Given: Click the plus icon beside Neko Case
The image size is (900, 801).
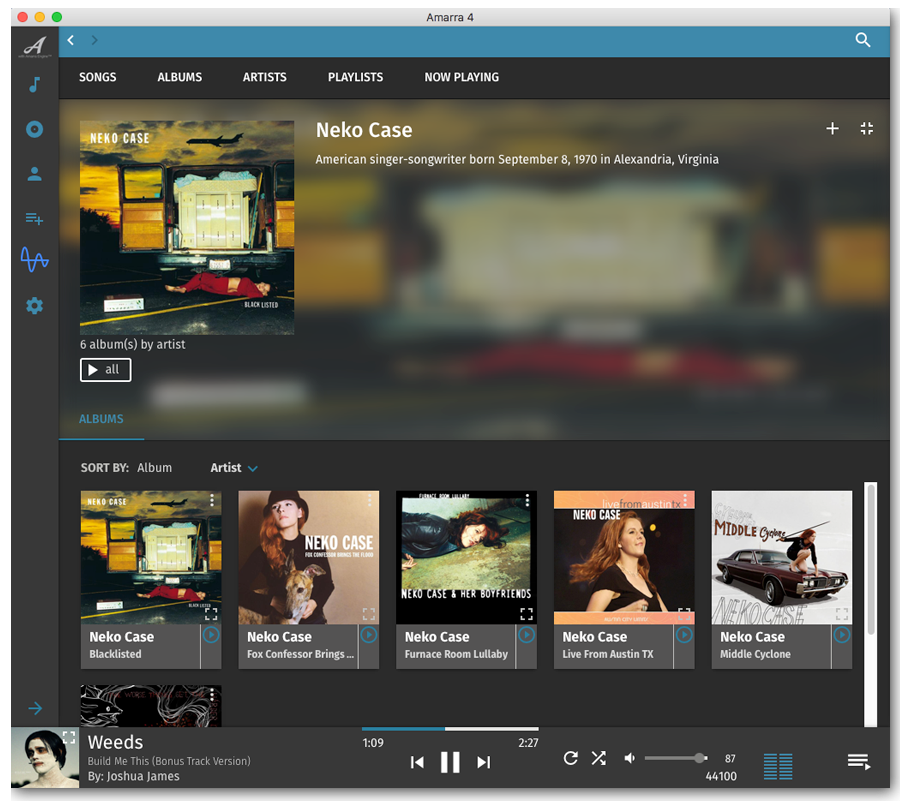Looking at the screenshot, I should coord(832,129).
